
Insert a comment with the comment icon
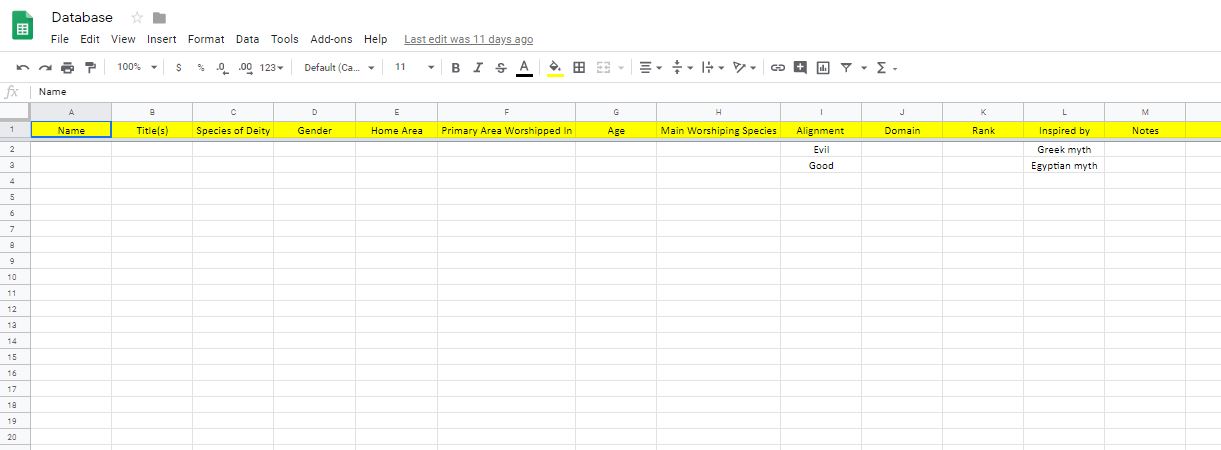[x=800, y=68]
